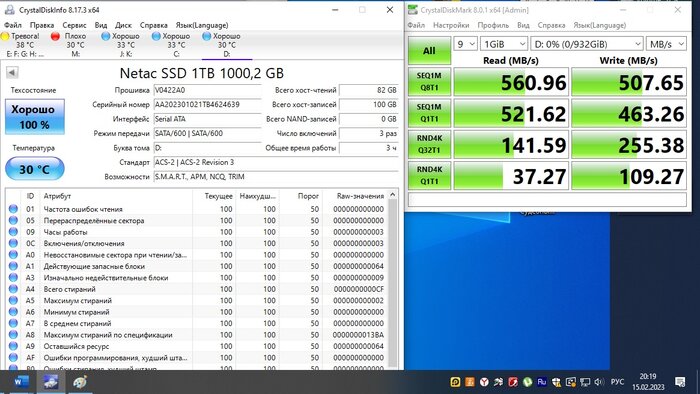Open Файл menu in CrystalDiskInfo
This screenshot has width=700, height=394.
coord(13,25)
